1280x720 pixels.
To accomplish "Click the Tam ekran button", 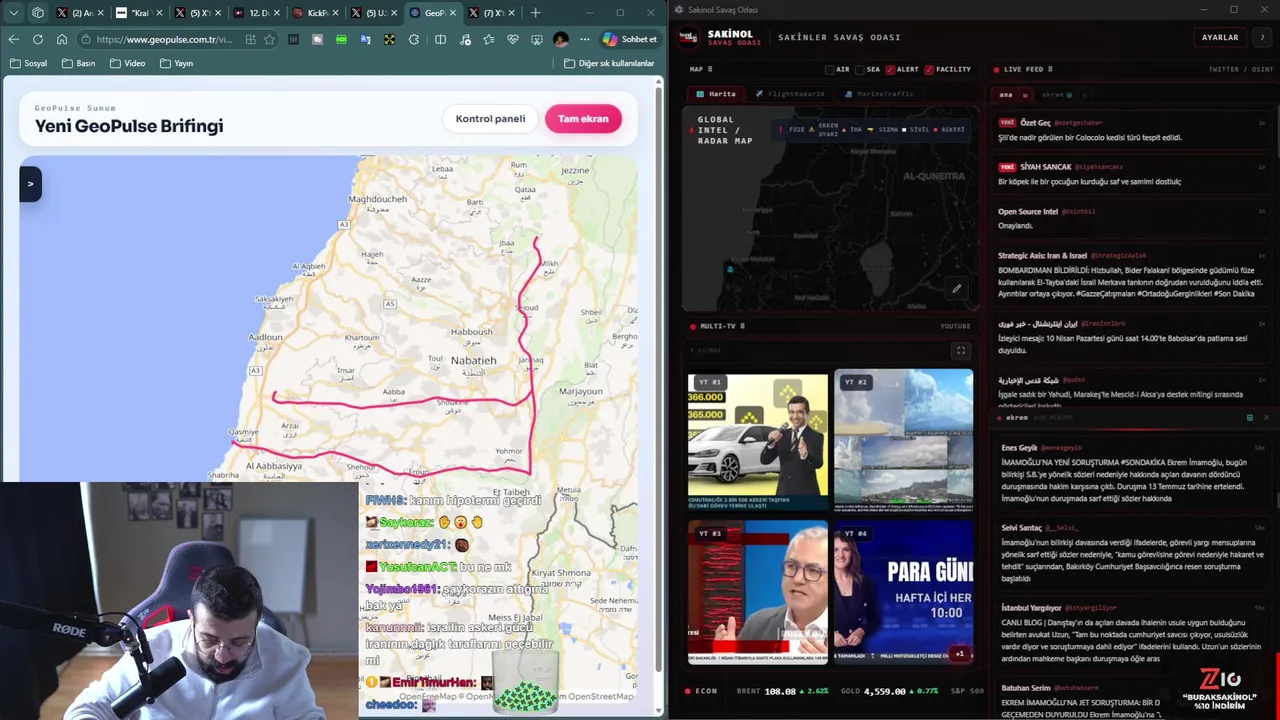I will [x=583, y=119].
